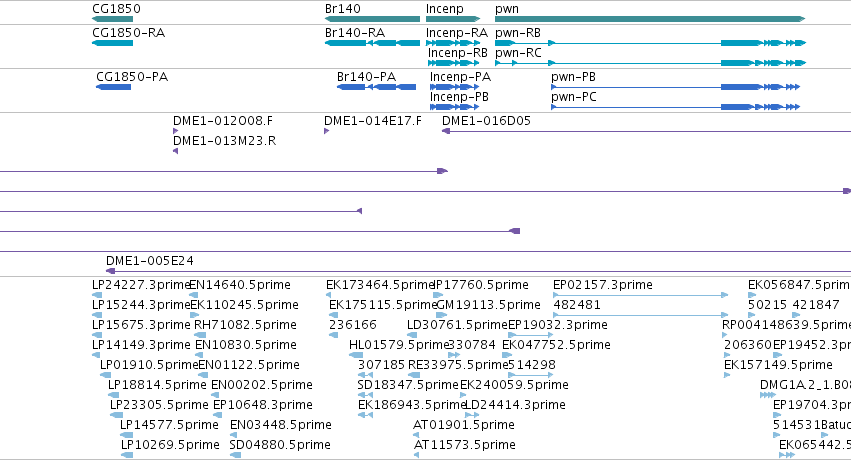Select EST HL01579.5prime

pyautogui.click(x=399, y=345)
